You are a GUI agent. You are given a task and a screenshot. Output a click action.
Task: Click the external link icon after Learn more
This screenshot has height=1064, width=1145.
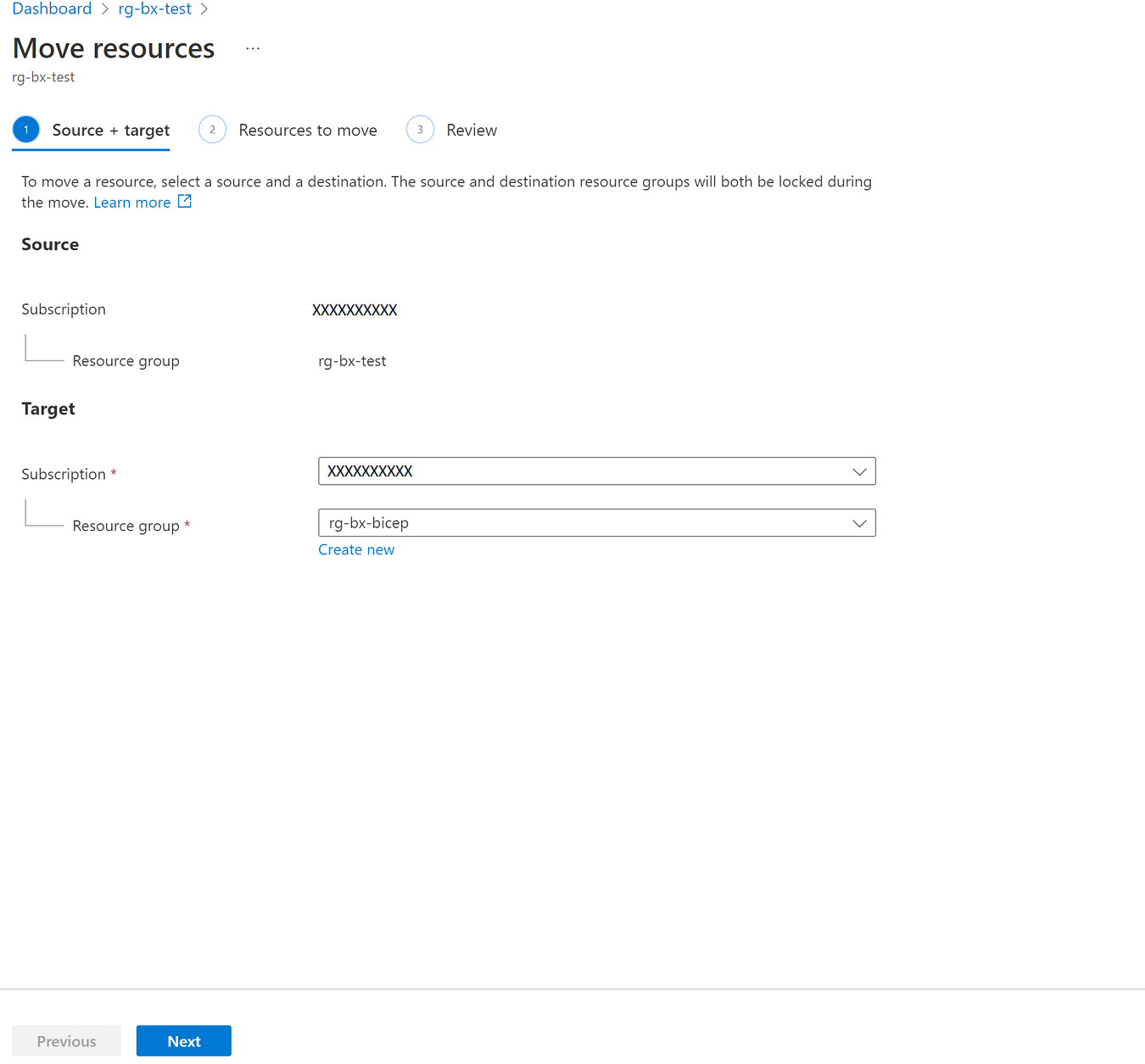185,202
